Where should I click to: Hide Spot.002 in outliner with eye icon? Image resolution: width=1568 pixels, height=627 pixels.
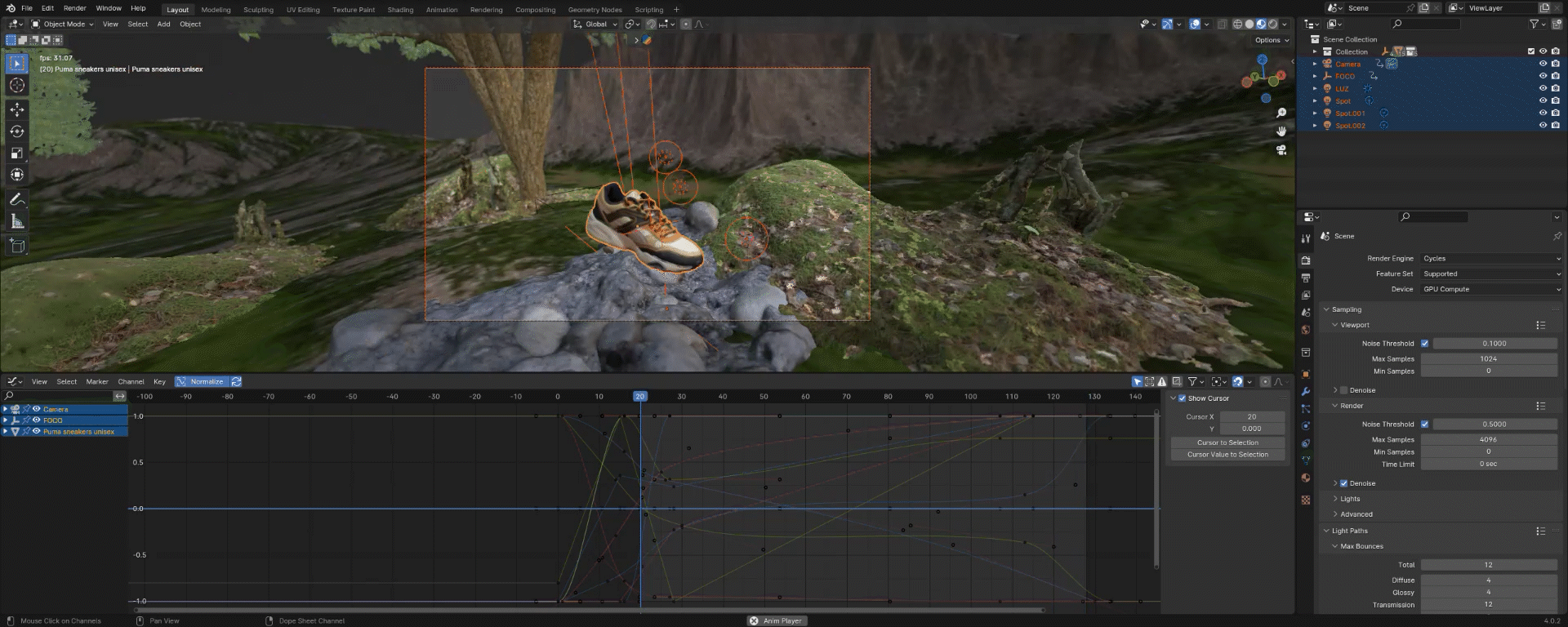click(x=1543, y=126)
